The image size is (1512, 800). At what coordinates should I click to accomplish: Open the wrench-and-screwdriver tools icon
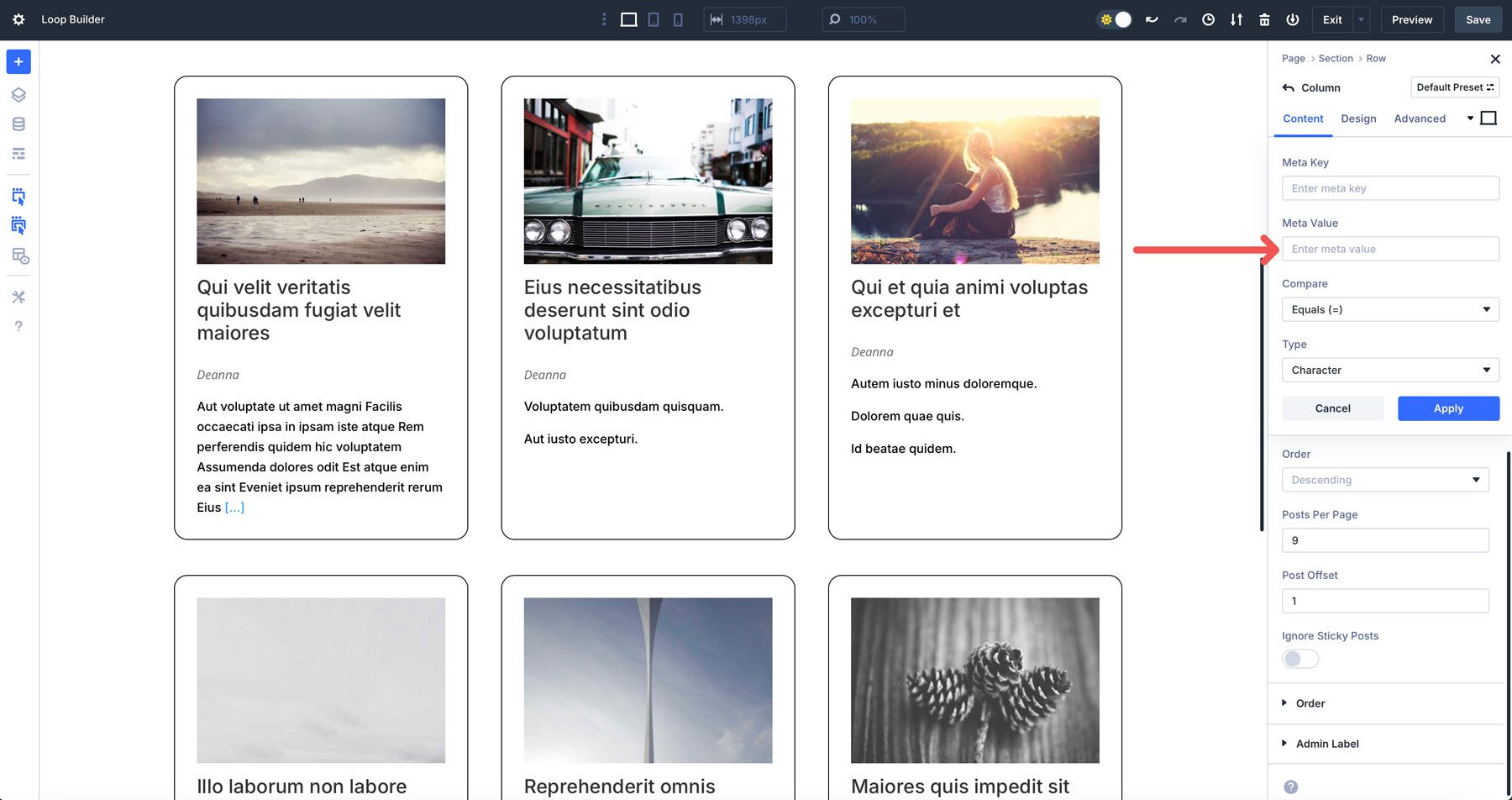[x=18, y=297]
